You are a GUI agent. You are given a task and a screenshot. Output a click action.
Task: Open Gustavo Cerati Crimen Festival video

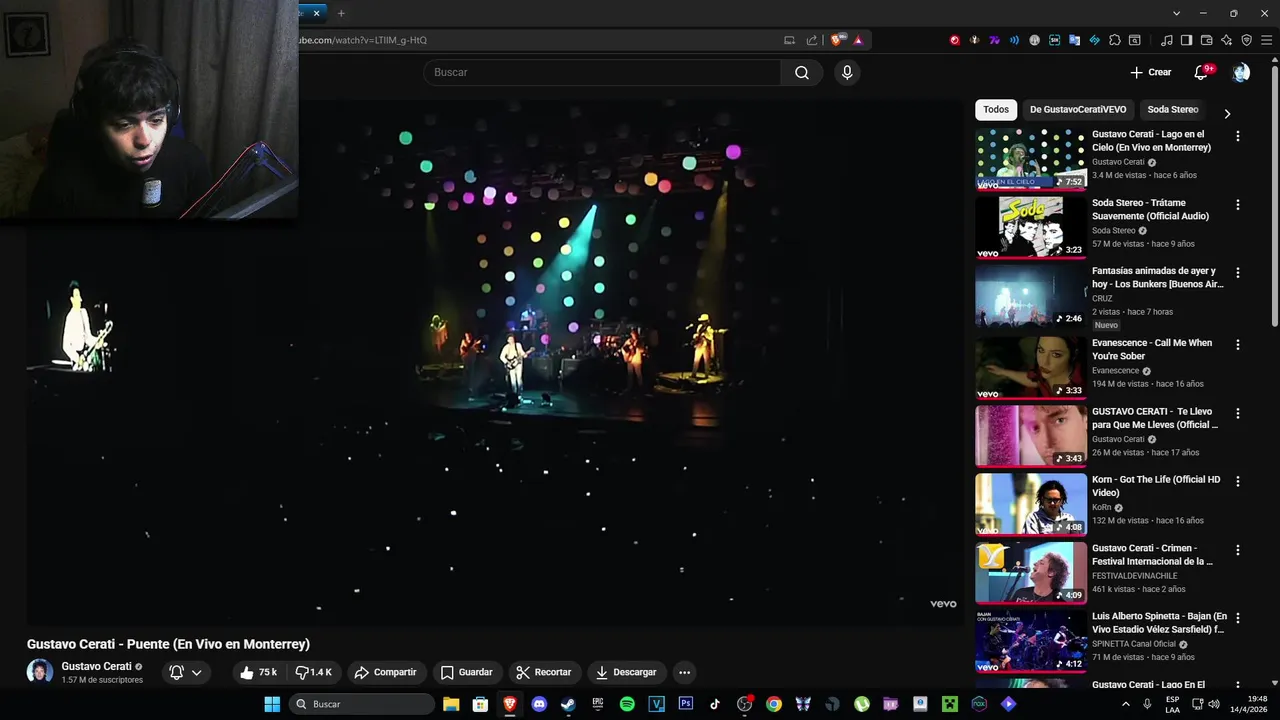pyautogui.click(x=1152, y=554)
